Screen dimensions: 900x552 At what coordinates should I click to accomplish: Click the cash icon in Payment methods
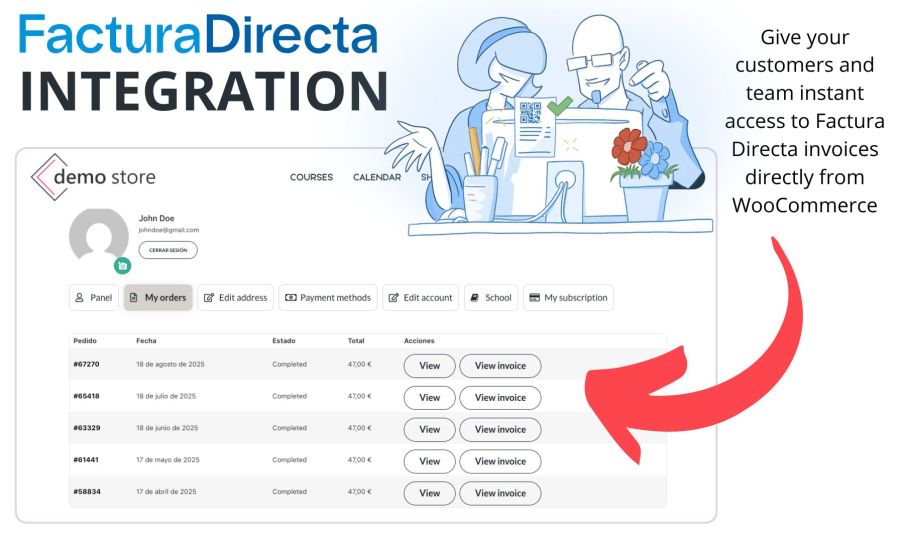(291, 298)
